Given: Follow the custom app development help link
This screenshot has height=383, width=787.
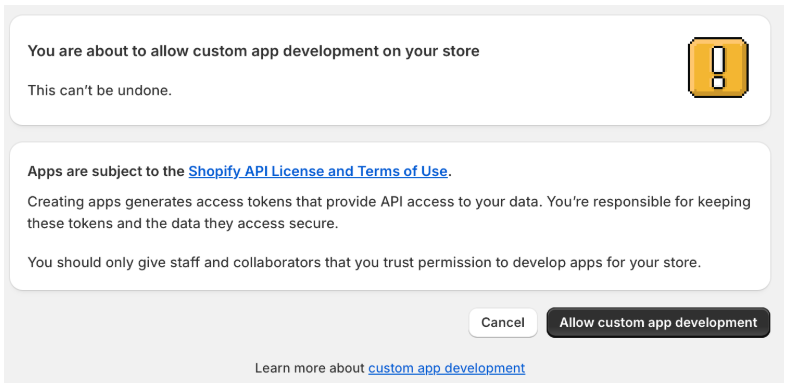Looking at the screenshot, I should click(x=446, y=368).
